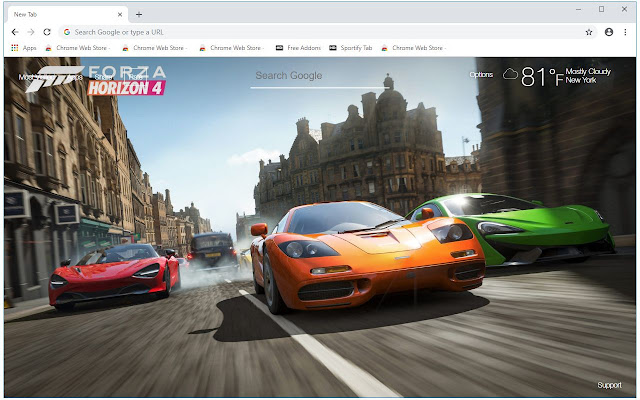Screen dimensions: 640x400
Task: Click the 81°F temperature reading
Action: (x=542, y=77)
